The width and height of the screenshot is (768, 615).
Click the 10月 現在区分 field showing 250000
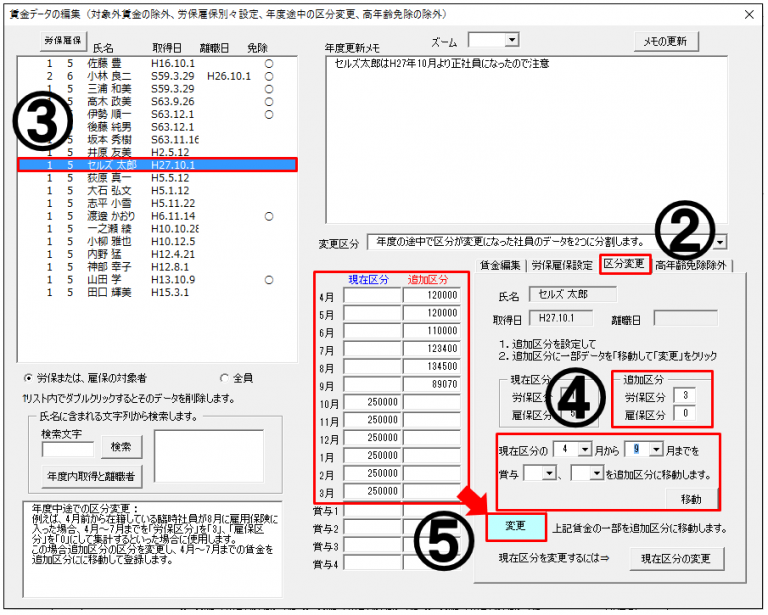pyautogui.click(x=372, y=402)
